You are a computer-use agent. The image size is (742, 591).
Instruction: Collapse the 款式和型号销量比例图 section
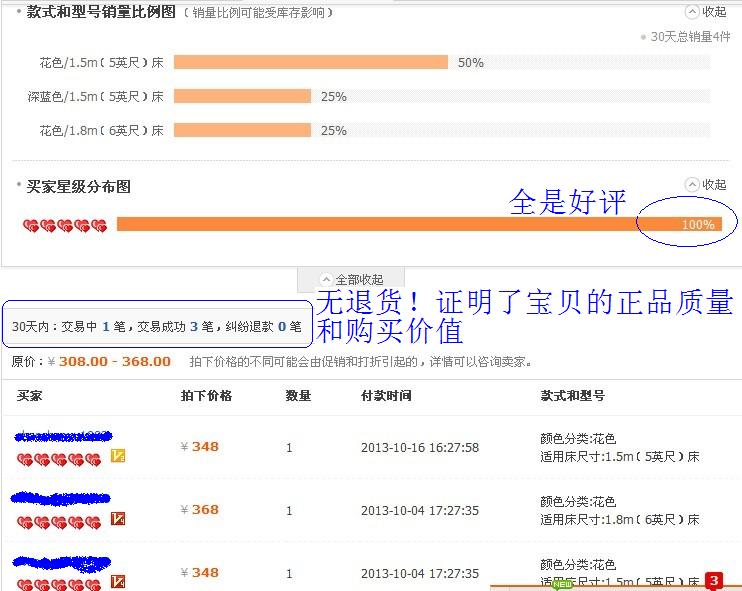[706, 12]
